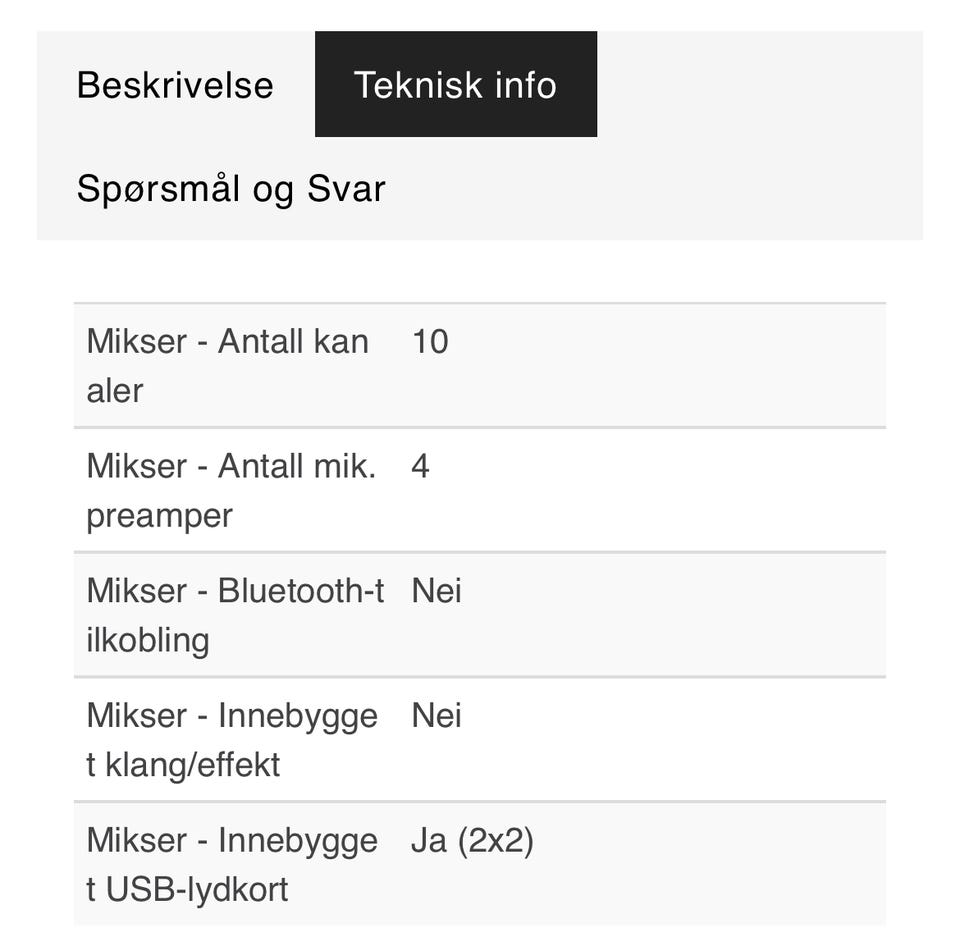Click the value 4 for mic preamps
The image size is (960, 937).
tap(420, 466)
